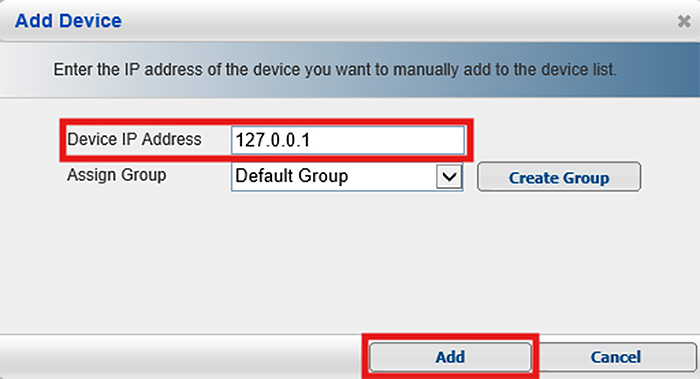
Task: Click the Device IP Address label
Action: click(x=134, y=139)
